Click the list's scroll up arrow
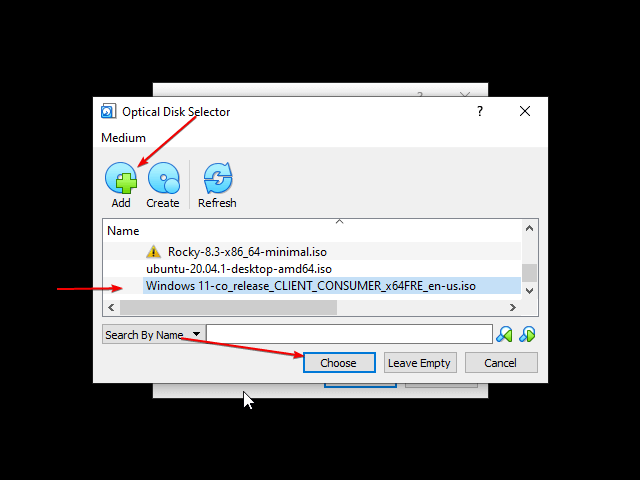The height and width of the screenshot is (480, 640). tap(529, 229)
